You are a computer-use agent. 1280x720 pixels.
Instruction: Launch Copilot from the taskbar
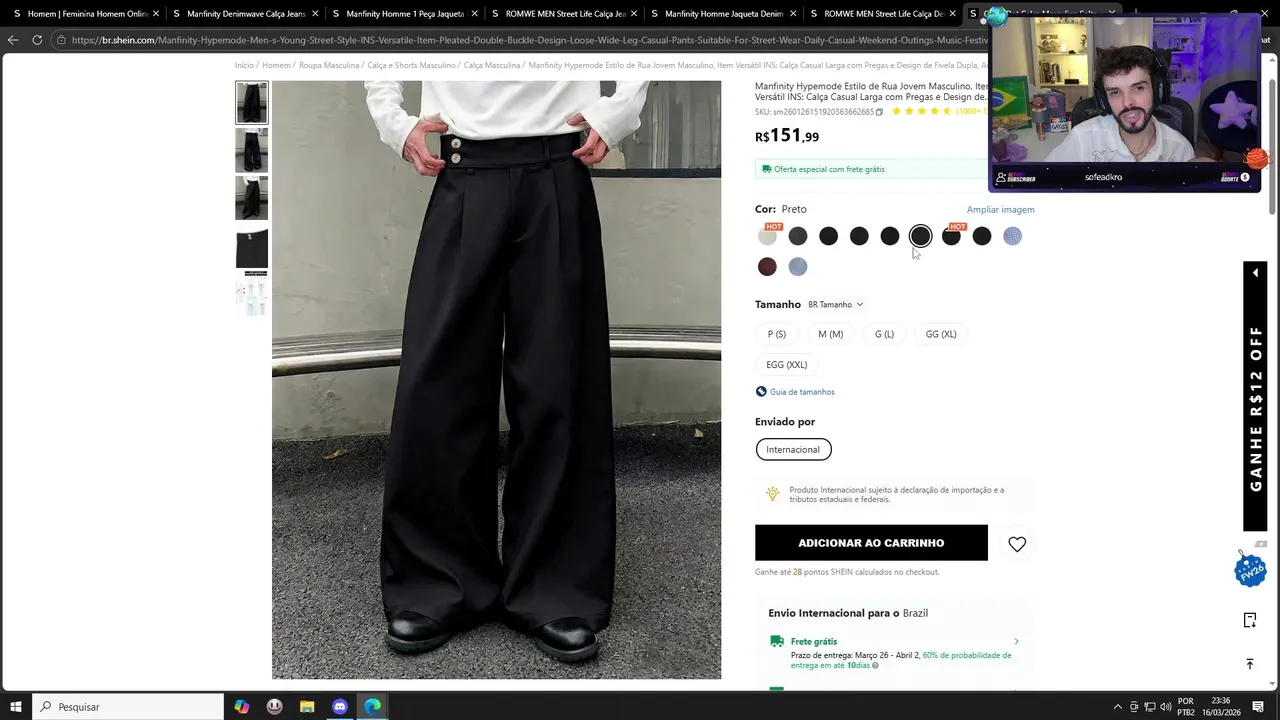[242, 707]
